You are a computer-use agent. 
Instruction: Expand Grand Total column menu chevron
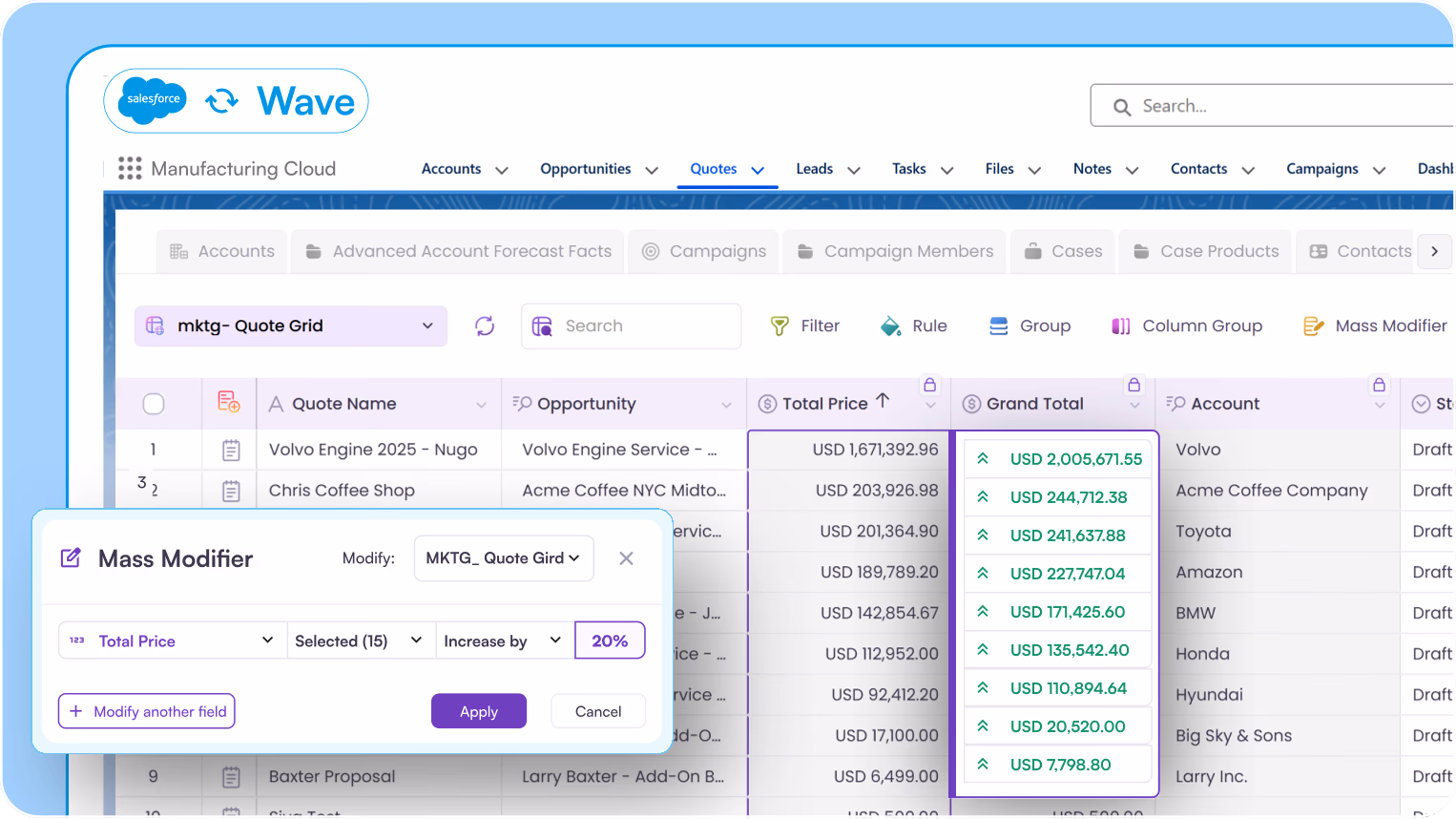[x=1134, y=405]
